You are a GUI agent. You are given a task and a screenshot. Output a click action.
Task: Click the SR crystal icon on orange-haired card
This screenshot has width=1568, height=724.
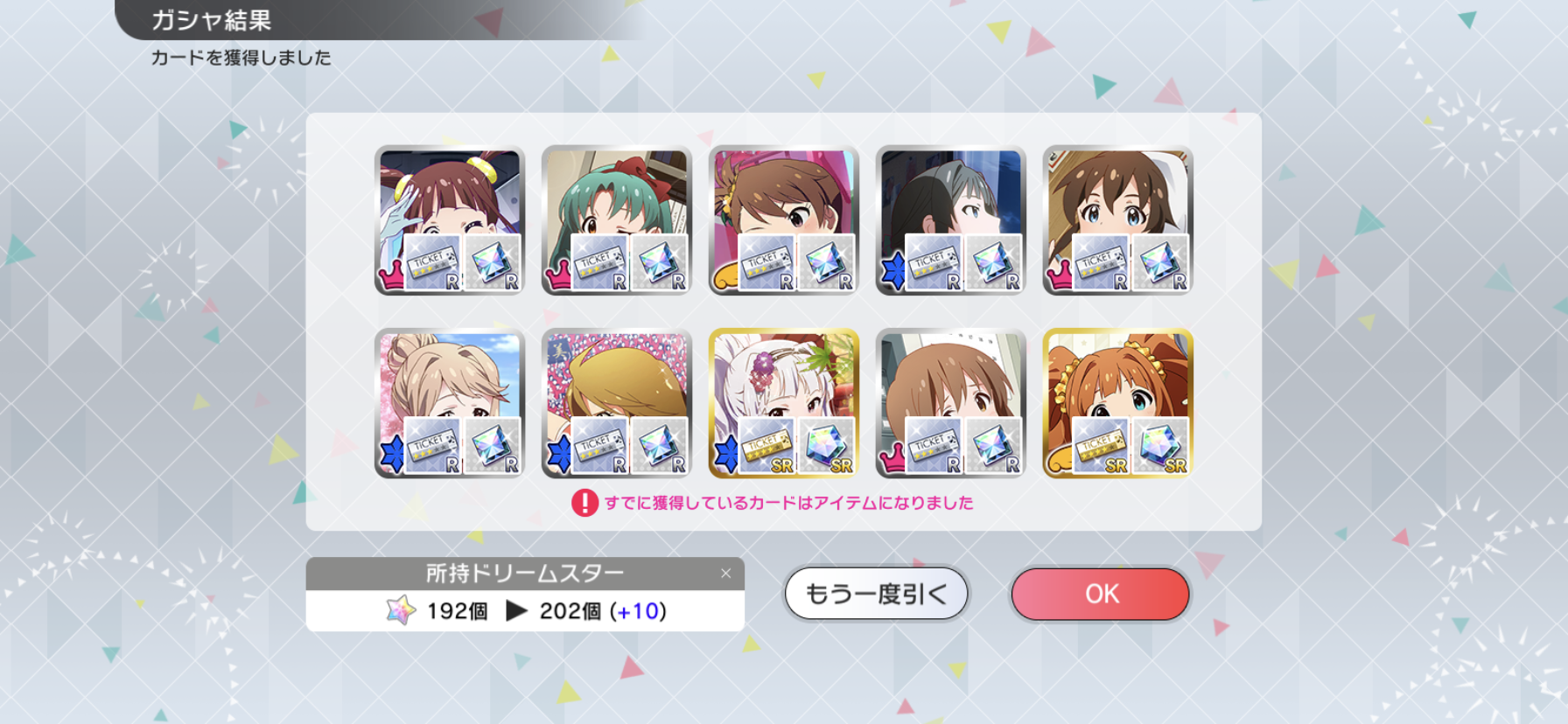pyautogui.click(x=1160, y=446)
